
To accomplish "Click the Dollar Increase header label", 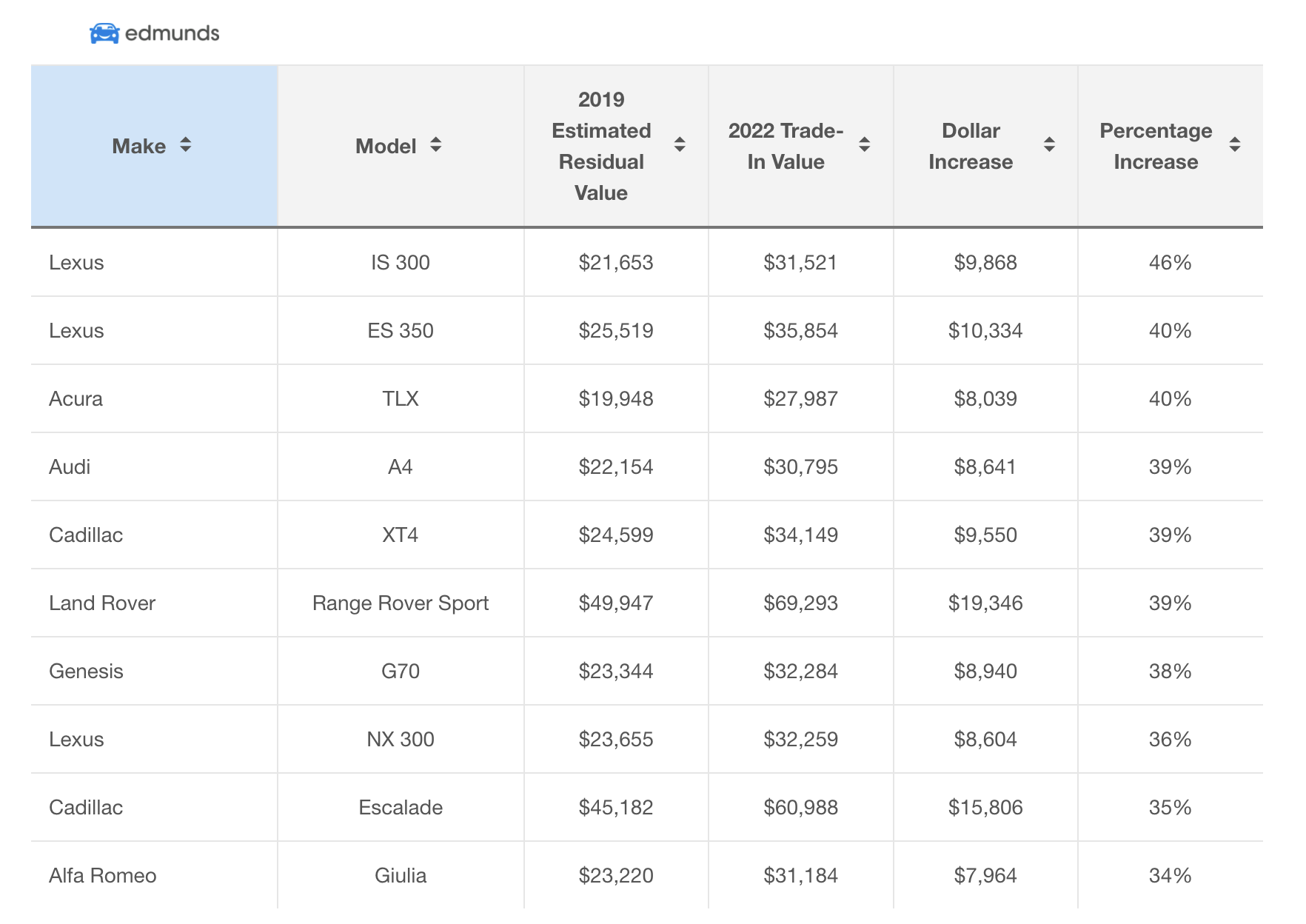I will (970, 147).
